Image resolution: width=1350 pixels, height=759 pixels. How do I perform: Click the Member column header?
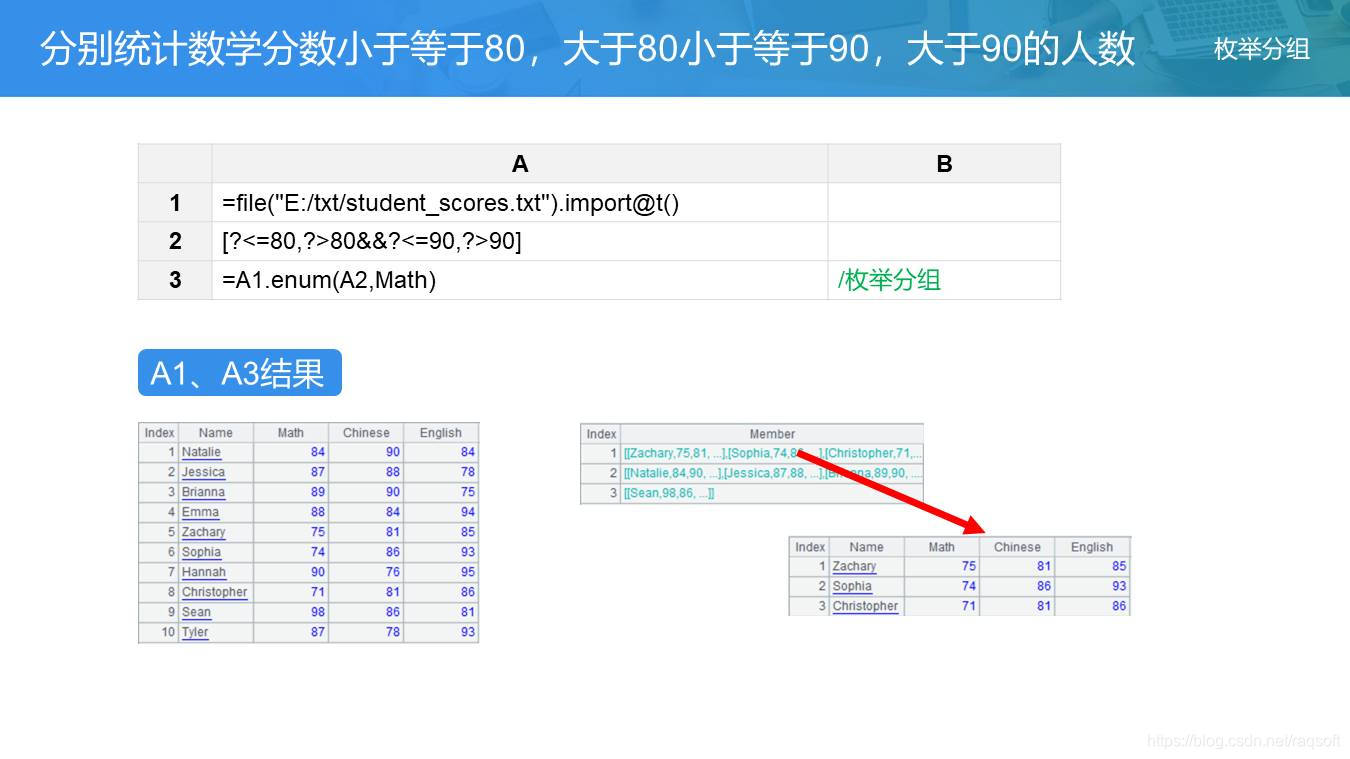772,434
